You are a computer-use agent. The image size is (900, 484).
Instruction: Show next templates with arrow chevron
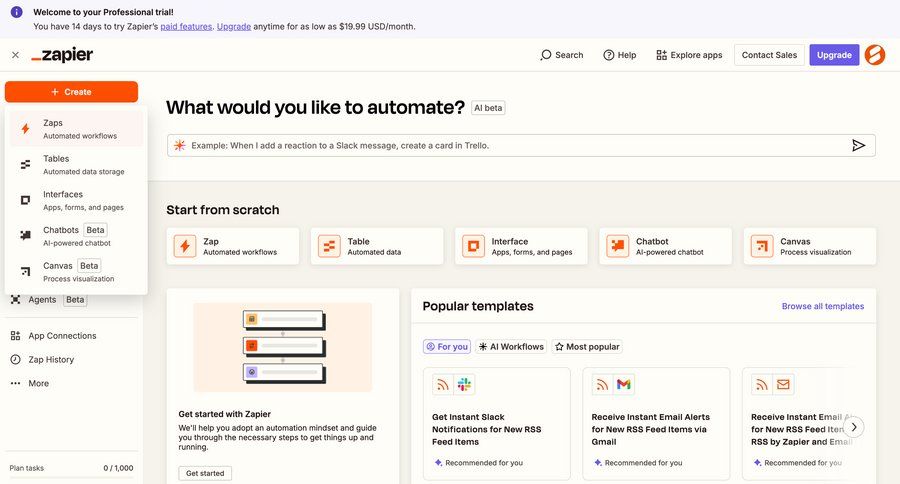[x=854, y=427]
